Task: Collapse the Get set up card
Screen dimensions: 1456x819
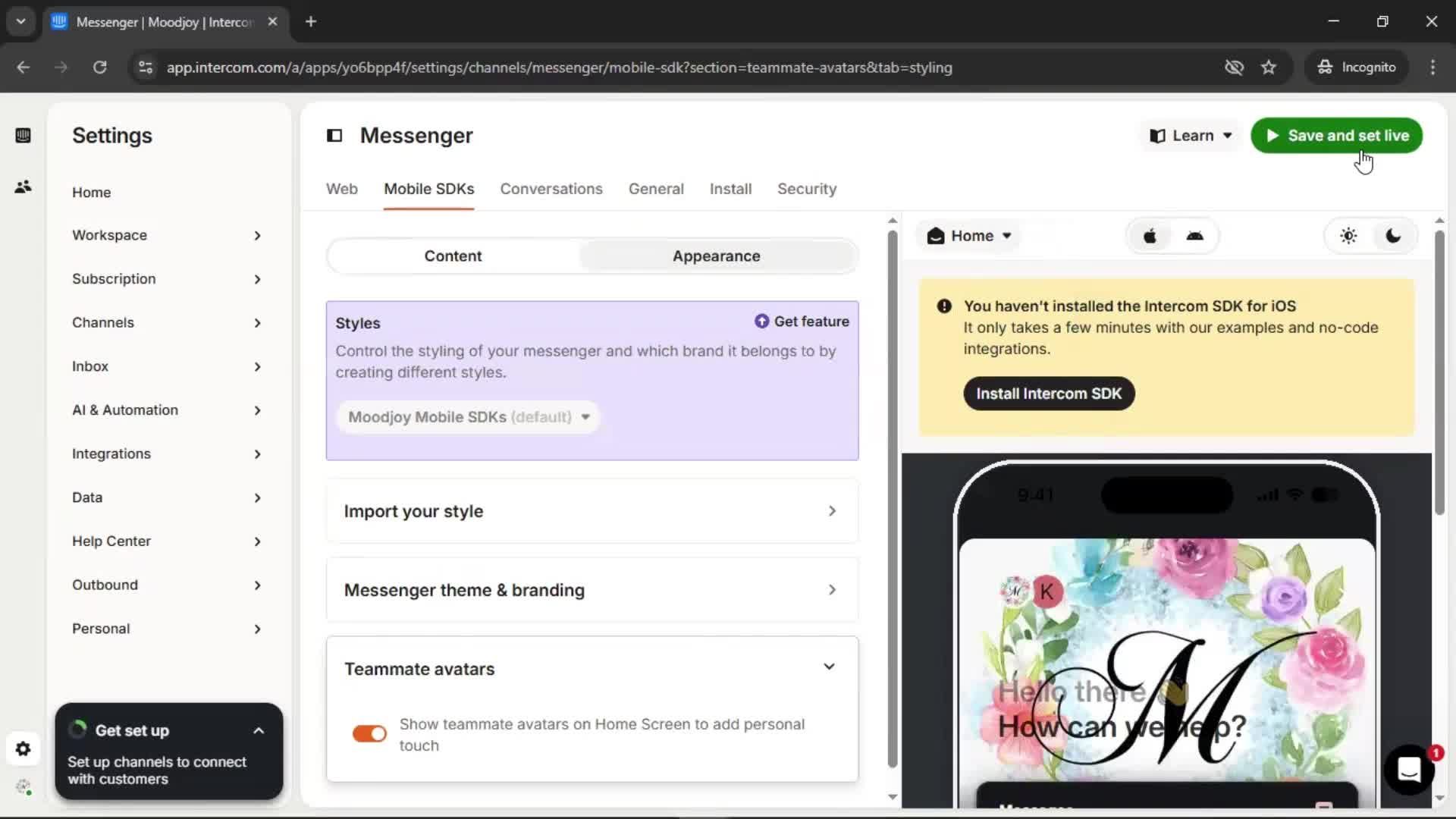Action: coord(259,731)
